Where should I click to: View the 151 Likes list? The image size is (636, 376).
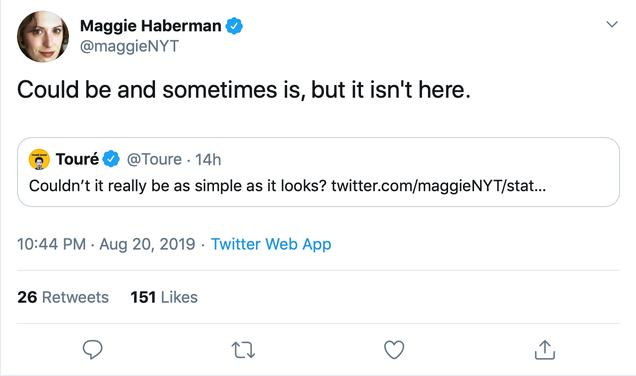[x=164, y=297]
